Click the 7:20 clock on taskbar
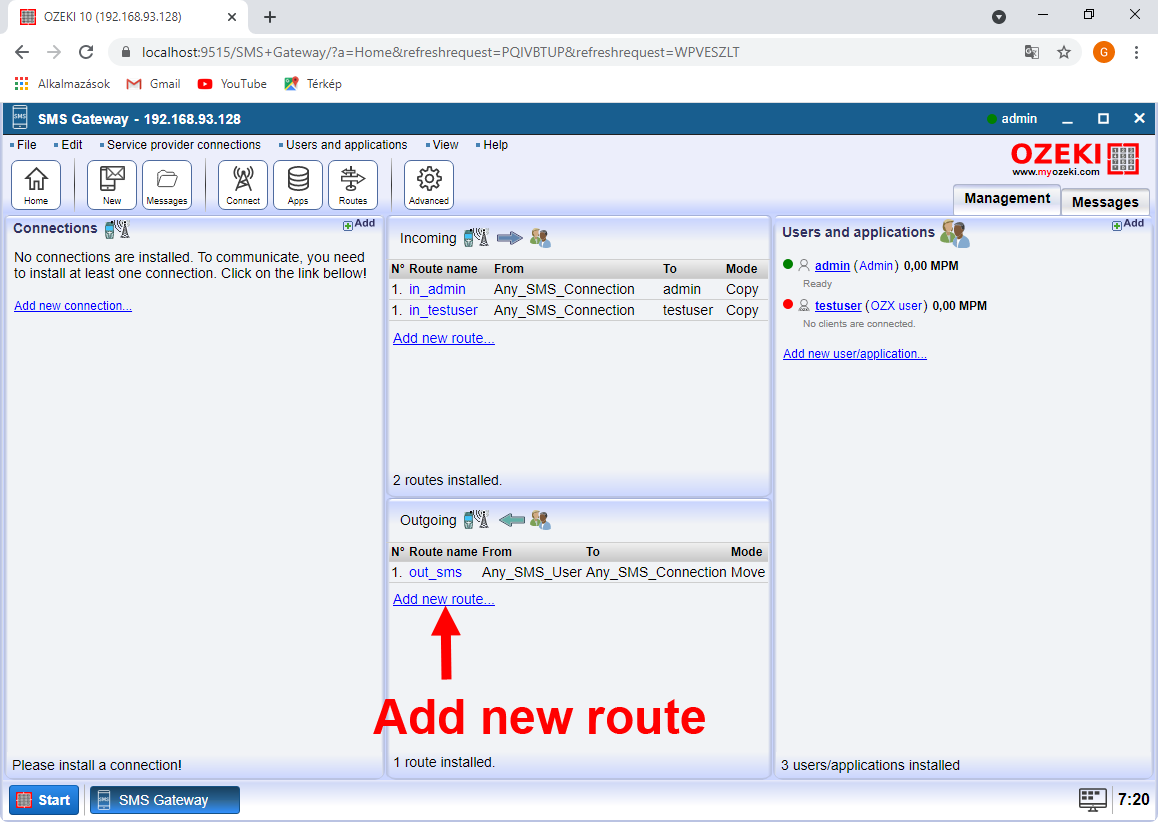Image resolution: width=1158 pixels, height=822 pixels. [x=1133, y=799]
